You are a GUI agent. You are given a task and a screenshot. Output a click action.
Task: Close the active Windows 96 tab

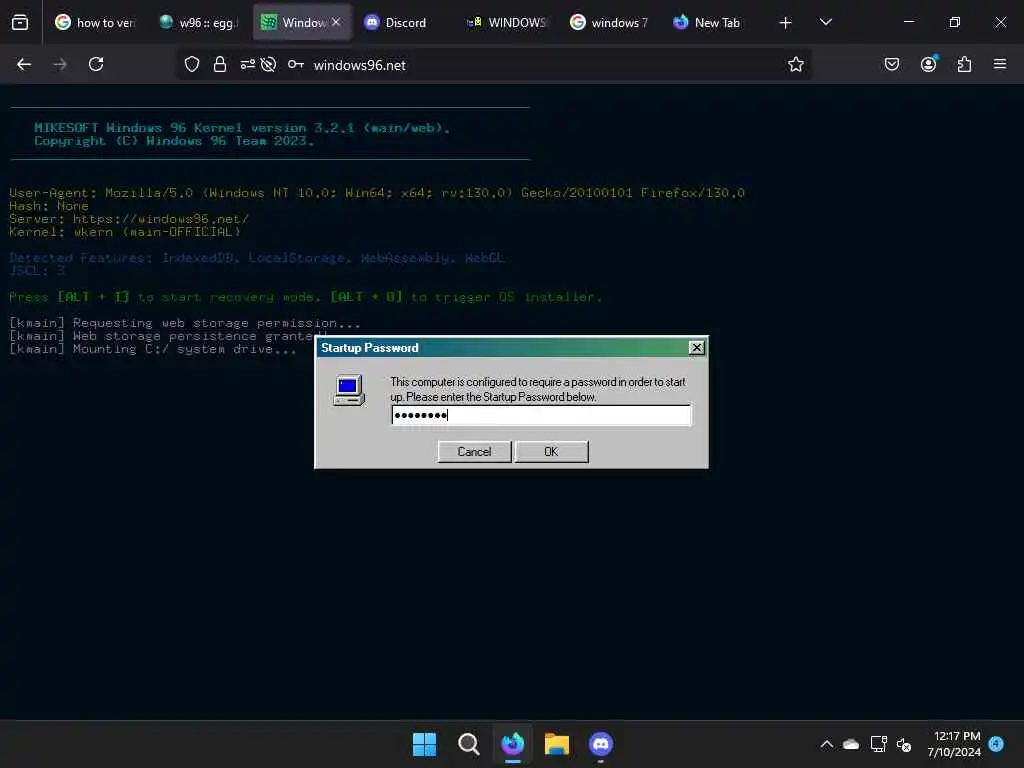[336, 22]
